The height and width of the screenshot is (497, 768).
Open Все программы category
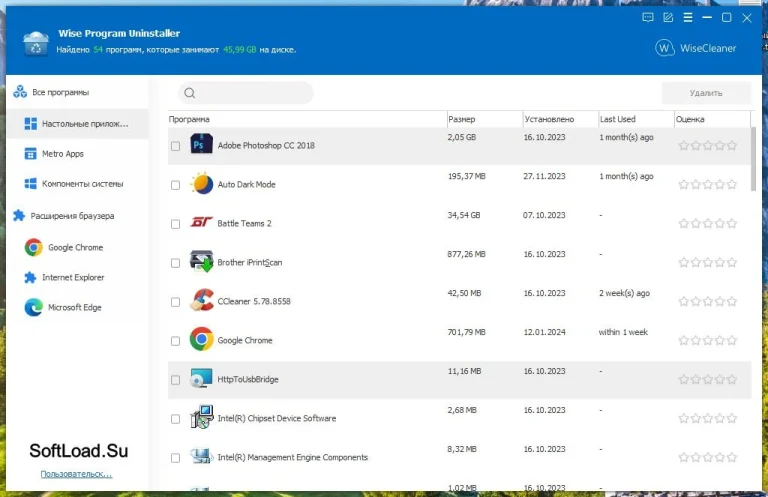[x=60, y=92]
